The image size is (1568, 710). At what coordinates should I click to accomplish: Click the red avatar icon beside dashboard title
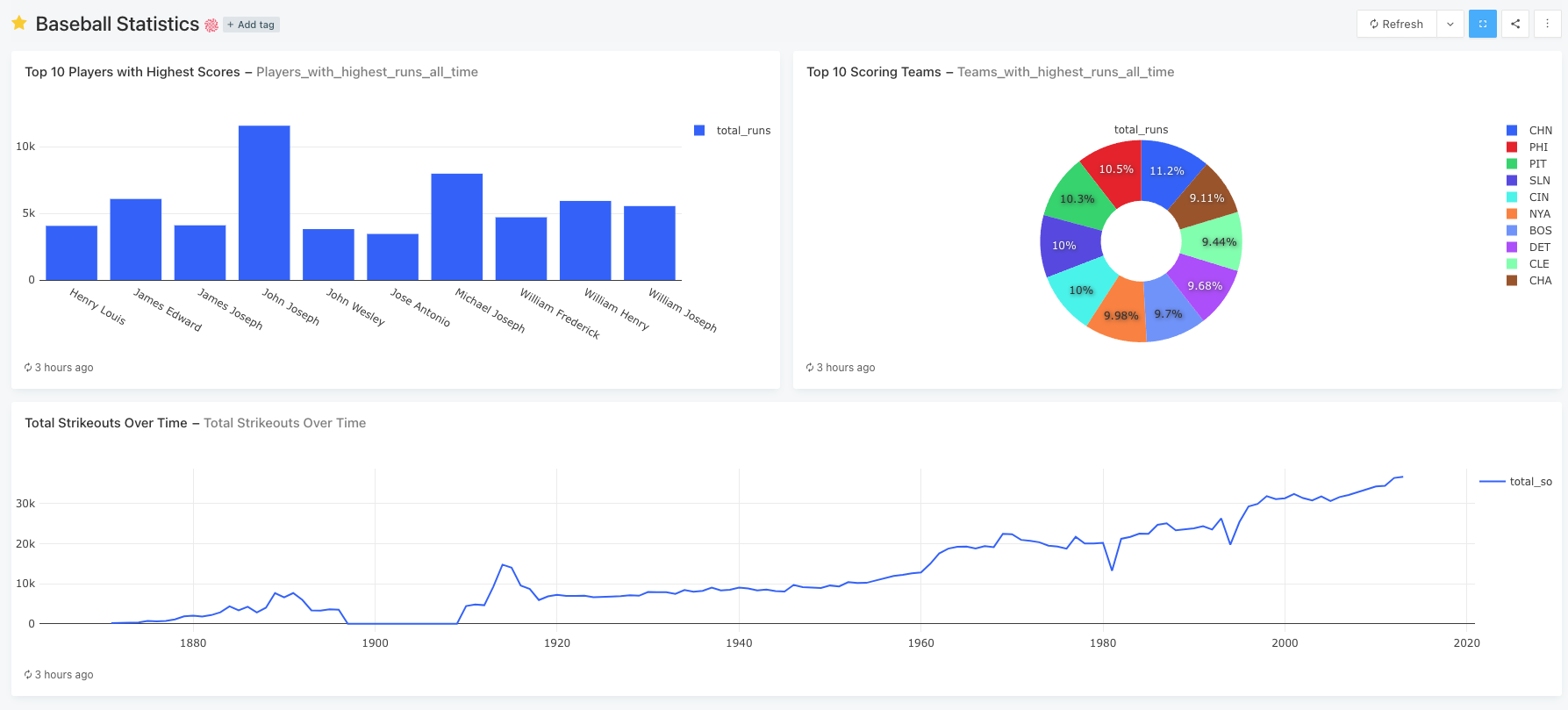[x=211, y=25]
